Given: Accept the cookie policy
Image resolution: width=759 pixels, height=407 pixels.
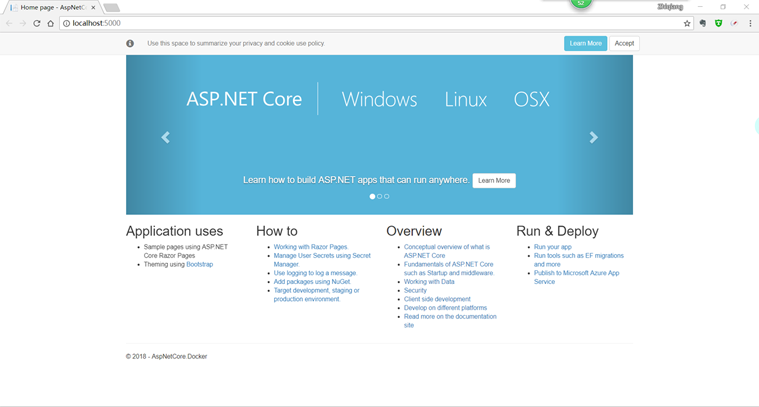Looking at the screenshot, I should (624, 44).
